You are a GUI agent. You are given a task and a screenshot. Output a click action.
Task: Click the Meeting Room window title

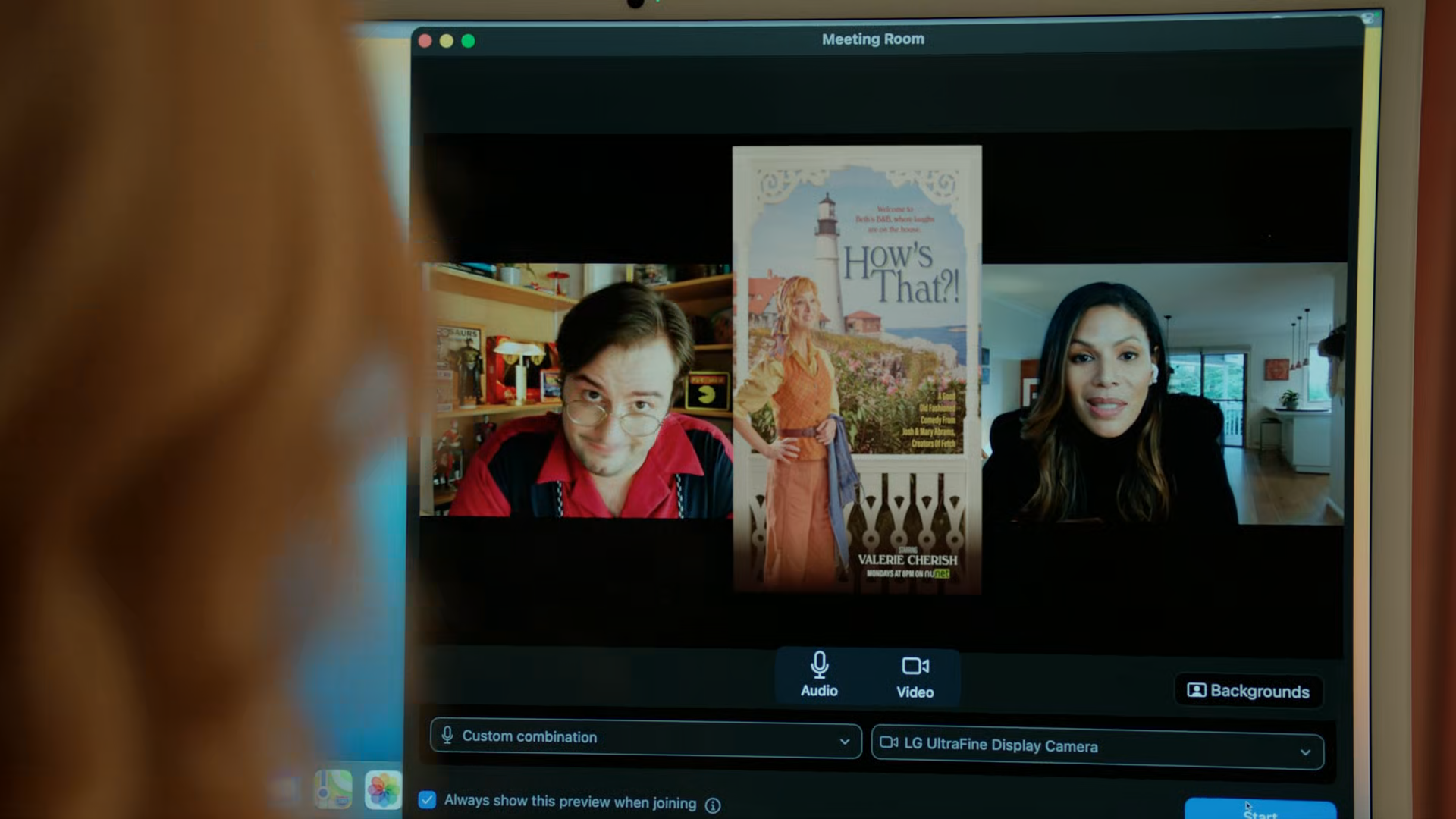[x=873, y=39]
